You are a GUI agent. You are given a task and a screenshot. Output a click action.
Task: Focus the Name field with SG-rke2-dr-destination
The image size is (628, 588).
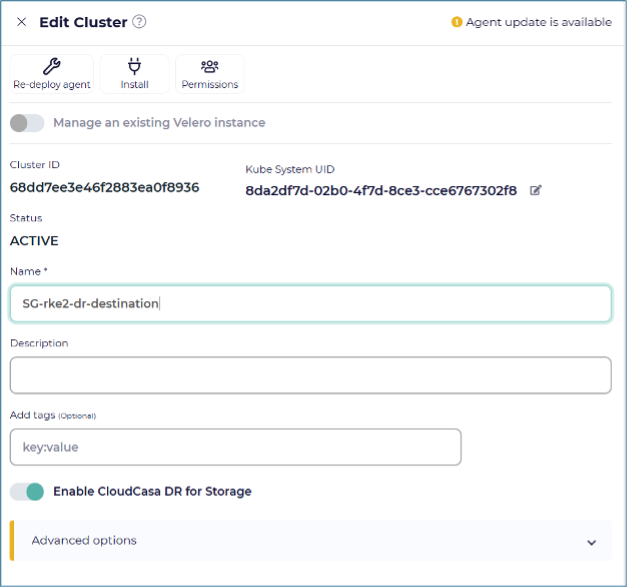(x=310, y=304)
